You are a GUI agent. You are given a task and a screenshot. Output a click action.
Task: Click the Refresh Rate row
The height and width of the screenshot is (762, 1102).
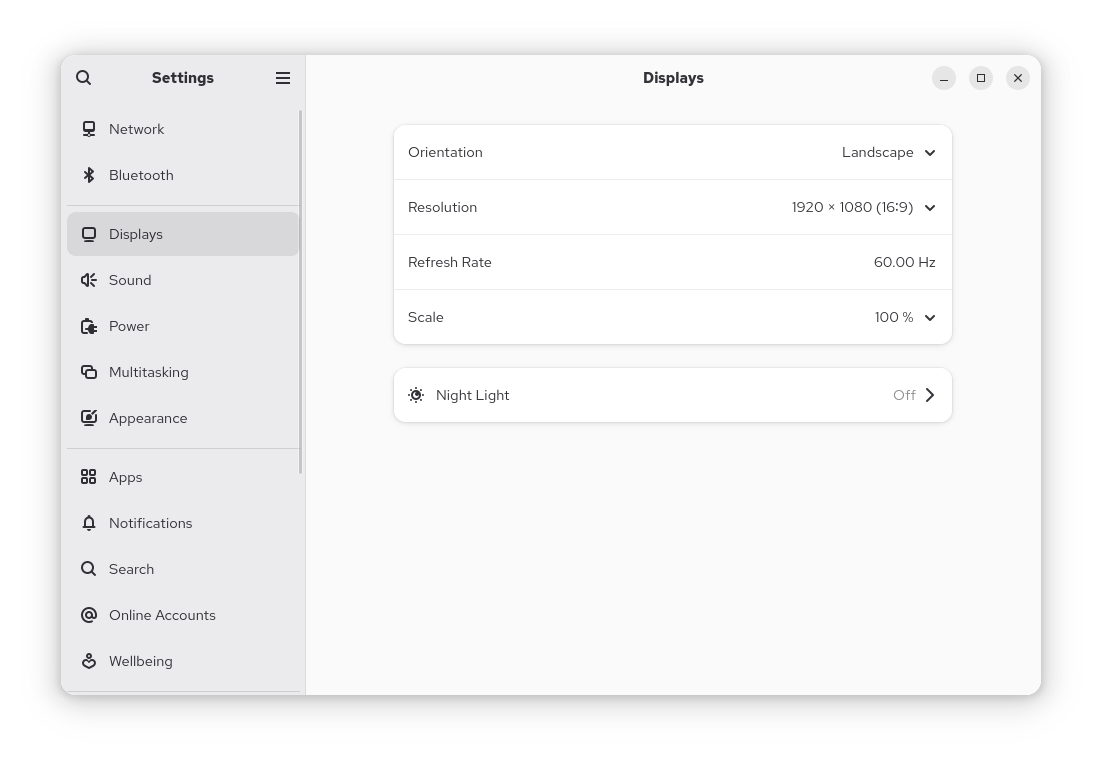(673, 262)
